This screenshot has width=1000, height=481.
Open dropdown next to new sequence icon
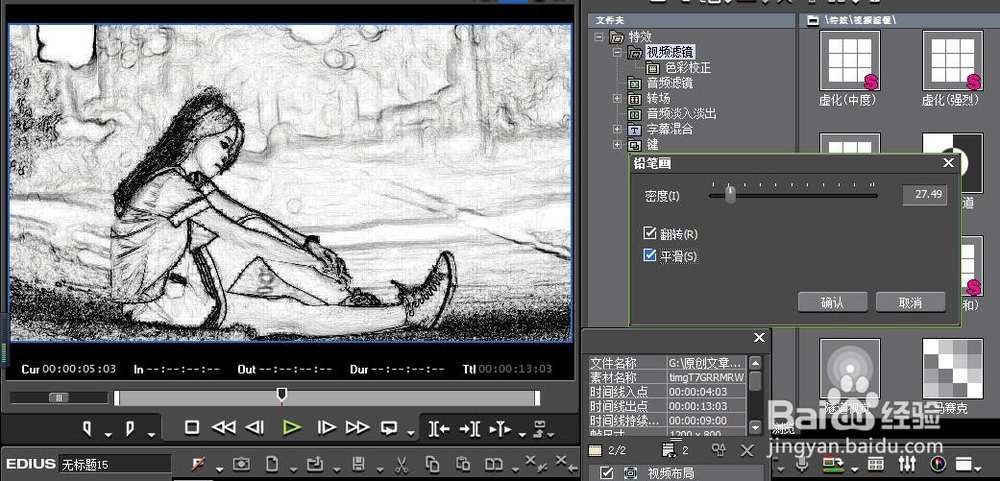tap(293, 470)
